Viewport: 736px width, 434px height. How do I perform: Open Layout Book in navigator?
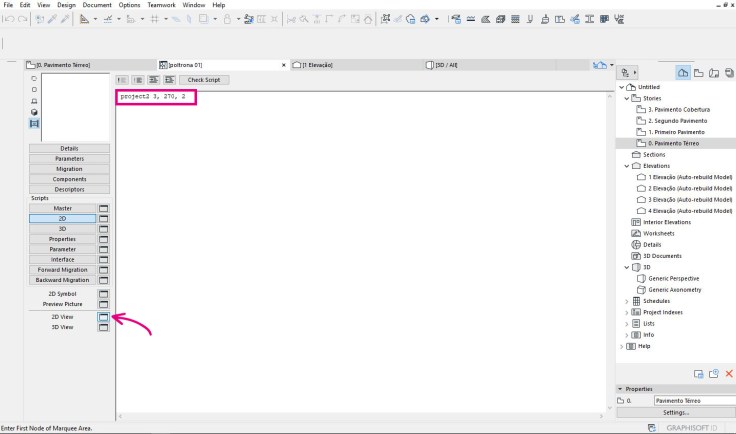coord(714,73)
